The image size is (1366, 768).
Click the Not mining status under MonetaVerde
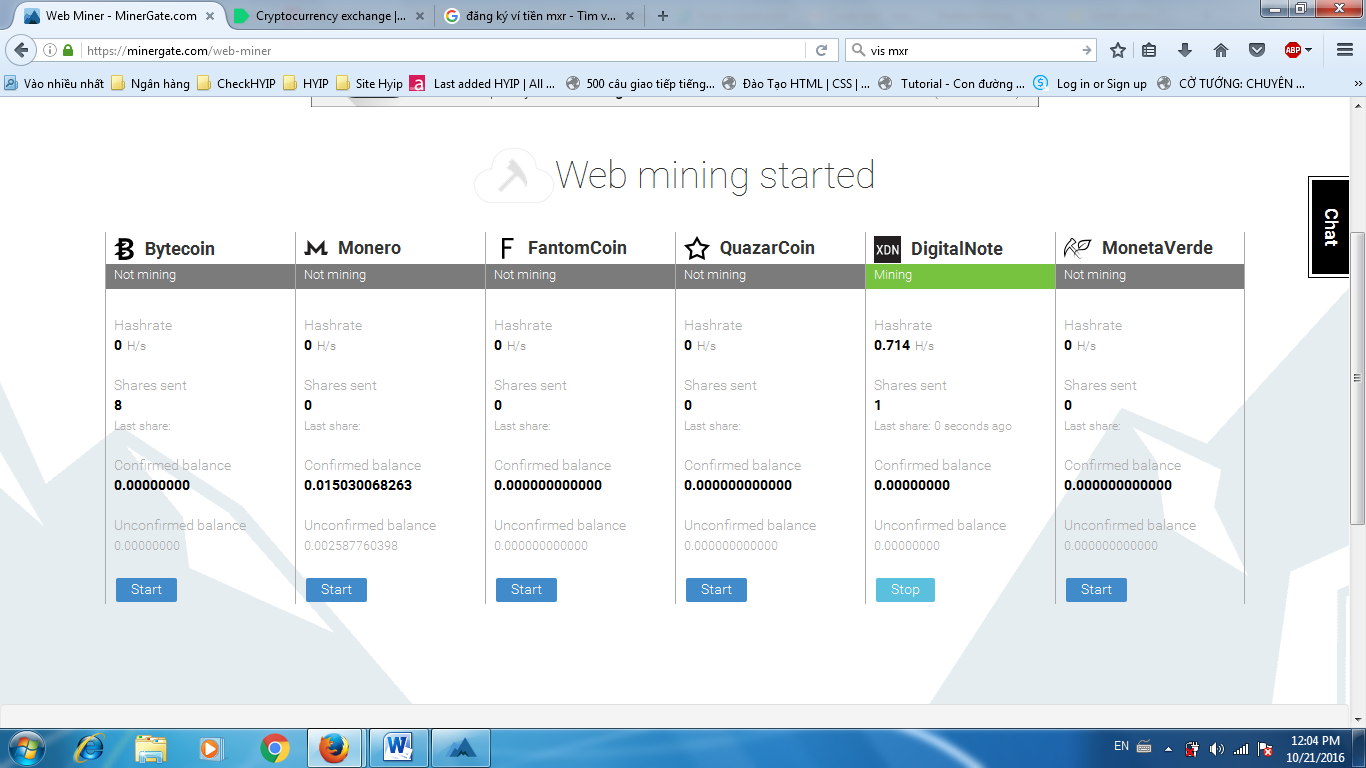[1150, 276]
